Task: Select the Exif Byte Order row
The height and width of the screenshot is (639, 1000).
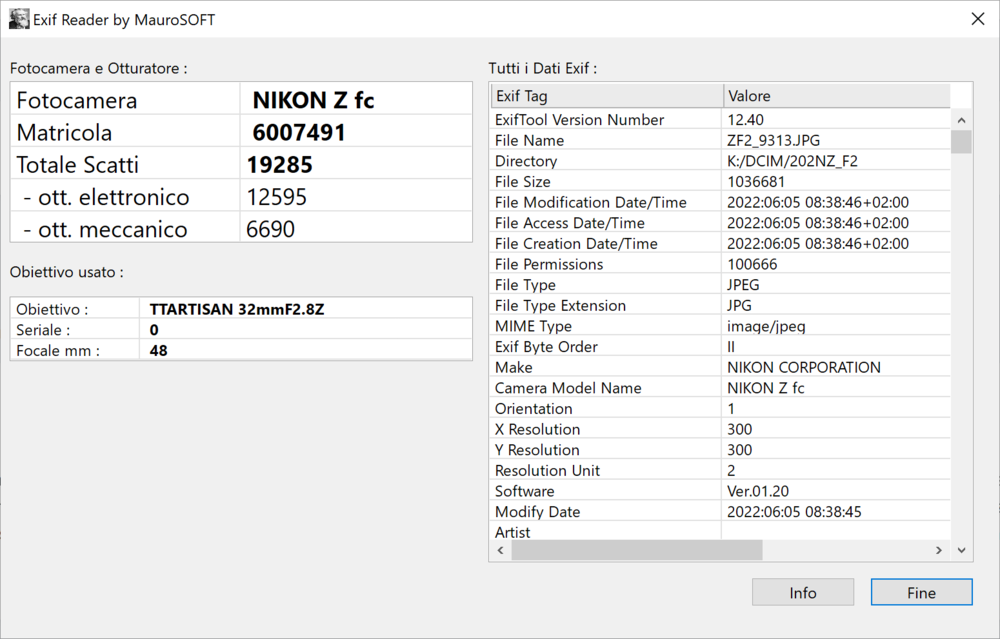Action: [721, 346]
